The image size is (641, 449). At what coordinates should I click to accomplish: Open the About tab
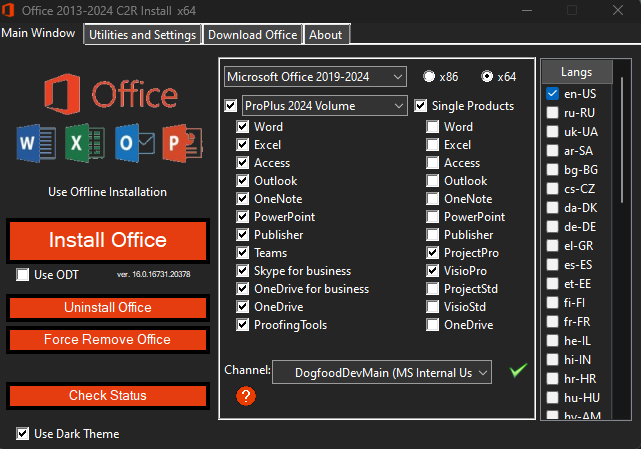(325, 35)
